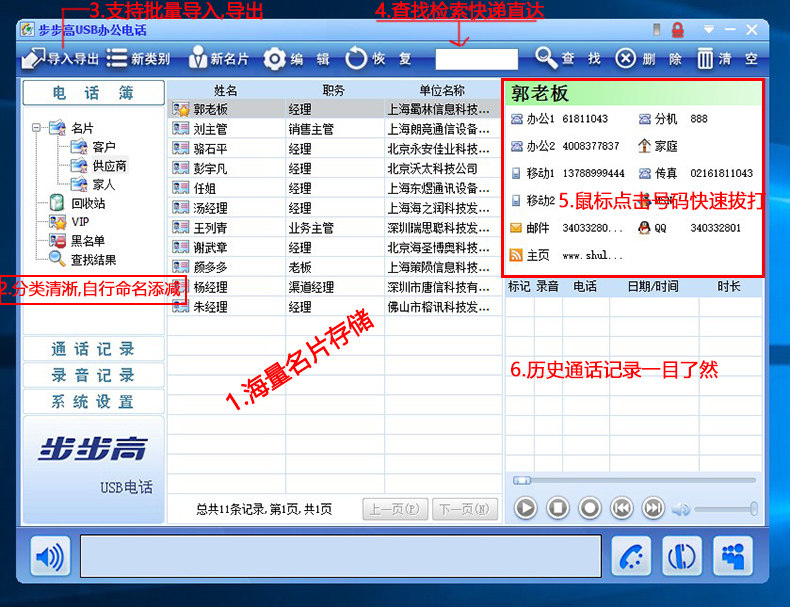This screenshot has width=790, height=607.
Task: Focus the search input field in toolbar
Action: [476, 59]
